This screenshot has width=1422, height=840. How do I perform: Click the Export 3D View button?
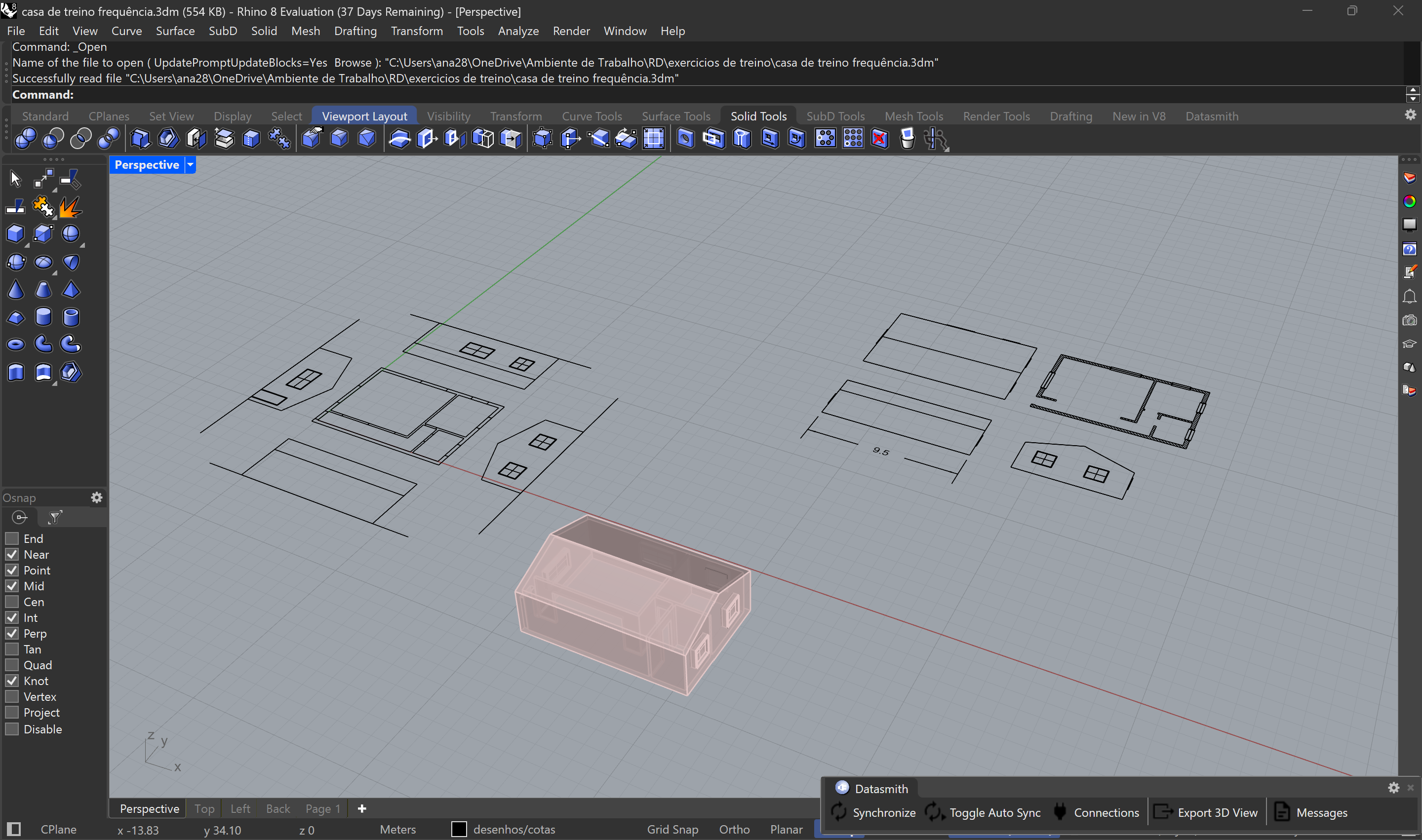pos(1218,811)
